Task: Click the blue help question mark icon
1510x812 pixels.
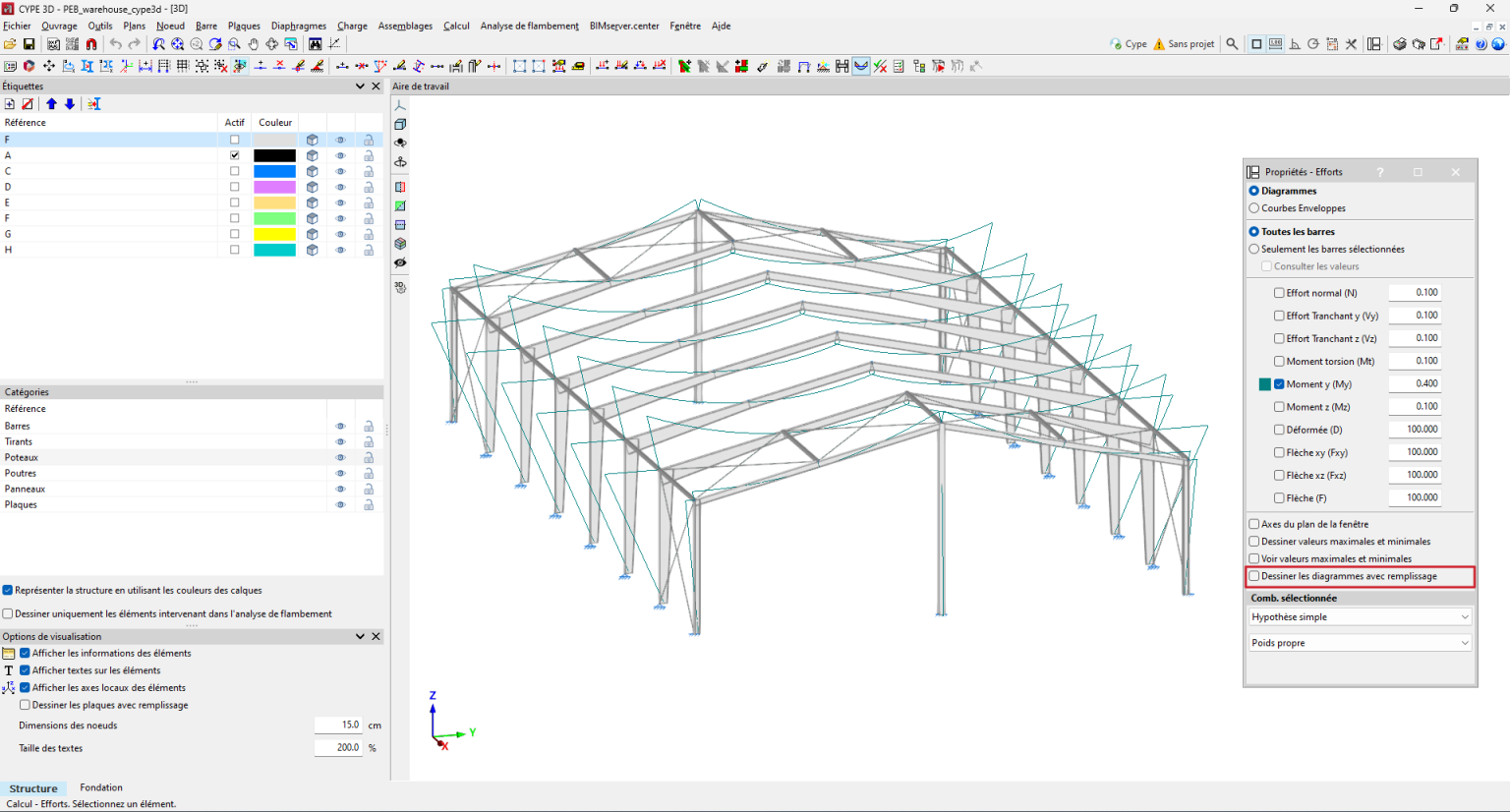Action: (x=1481, y=44)
